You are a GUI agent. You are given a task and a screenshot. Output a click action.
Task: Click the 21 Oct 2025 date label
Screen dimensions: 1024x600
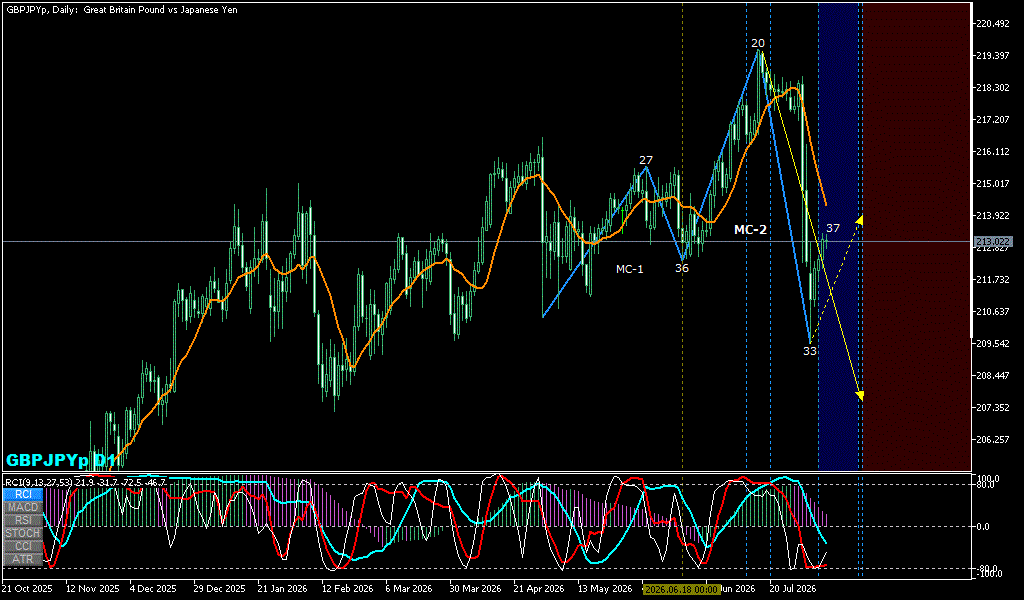pos(28,589)
